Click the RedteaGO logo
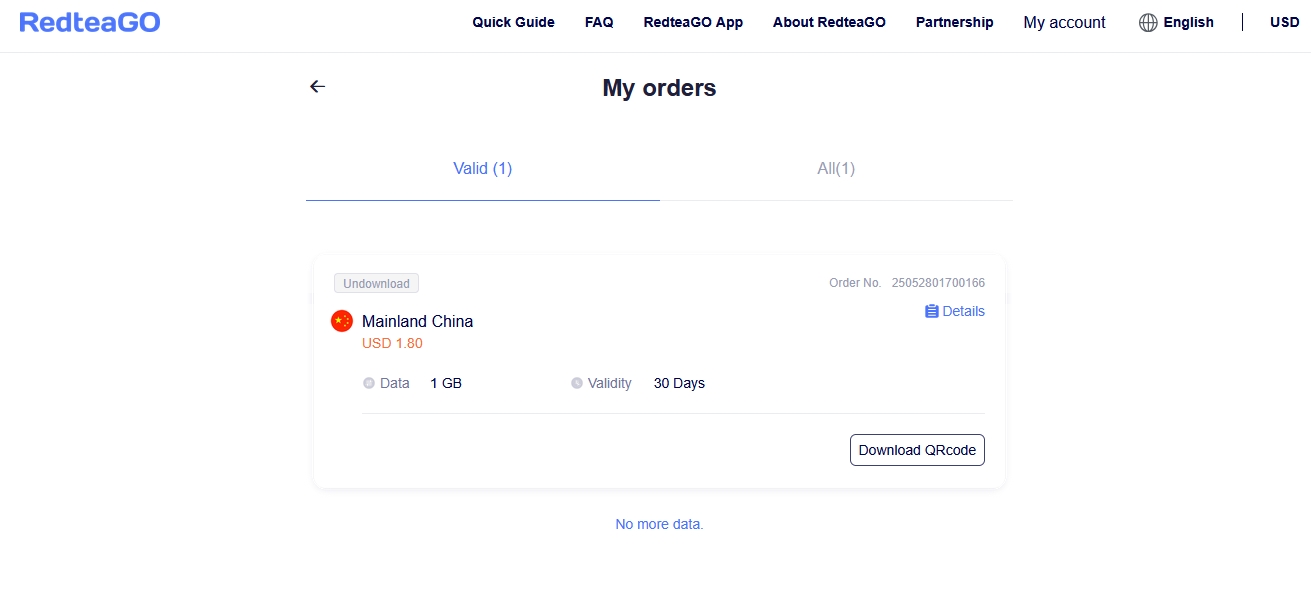 [90, 22]
